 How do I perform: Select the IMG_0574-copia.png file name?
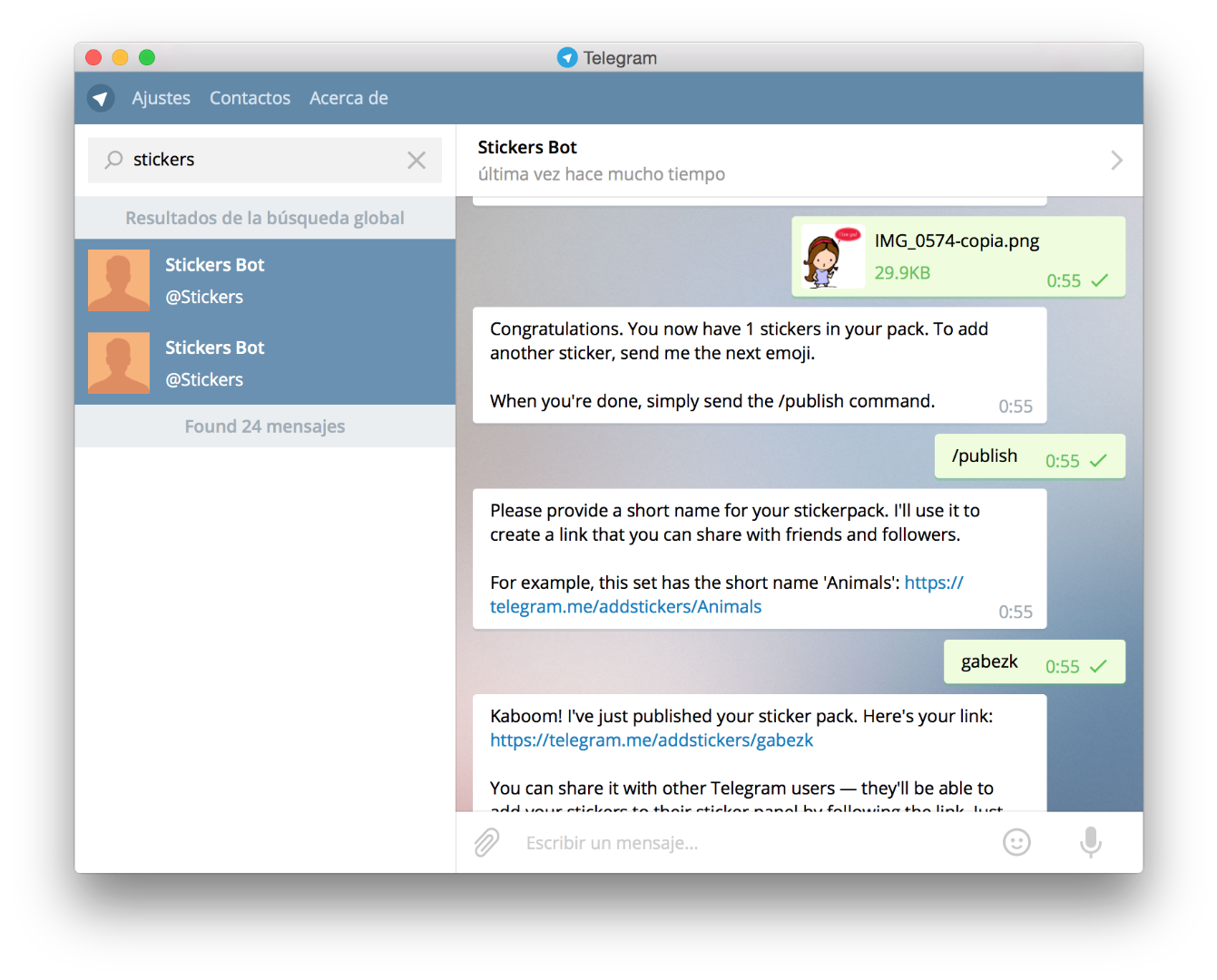click(957, 241)
